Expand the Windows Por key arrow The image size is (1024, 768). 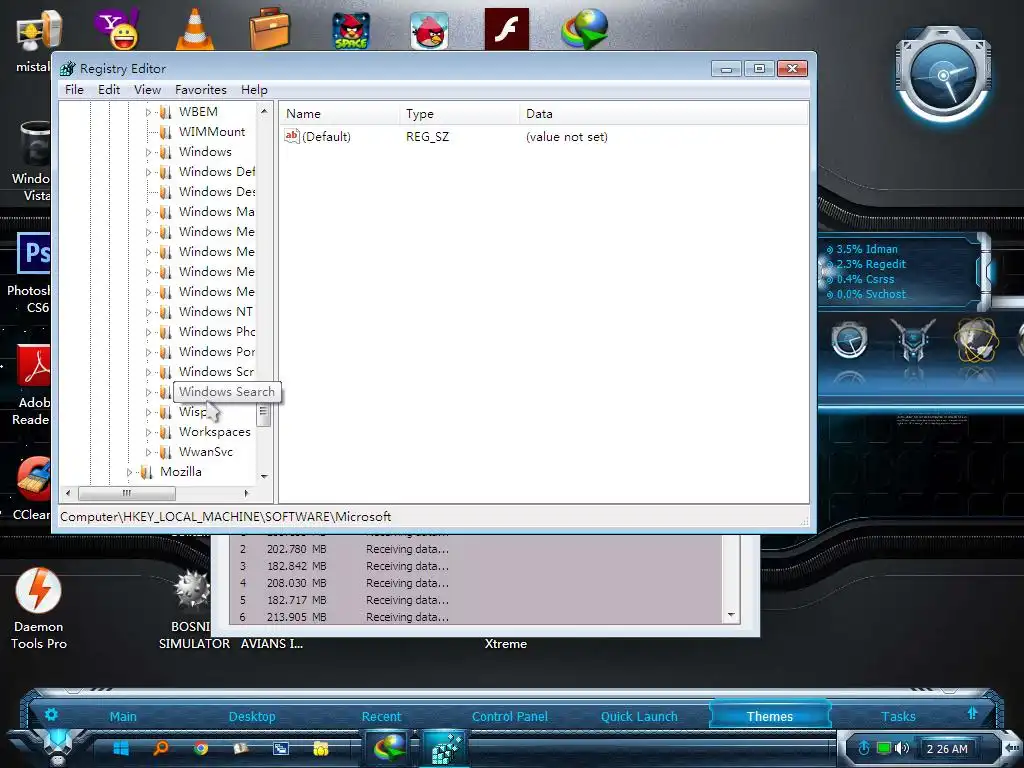148,352
